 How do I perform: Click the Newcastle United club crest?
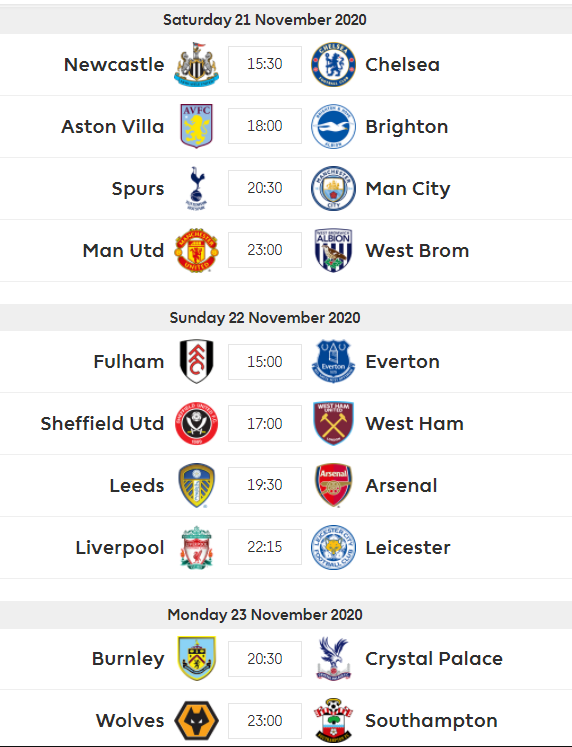coord(196,64)
